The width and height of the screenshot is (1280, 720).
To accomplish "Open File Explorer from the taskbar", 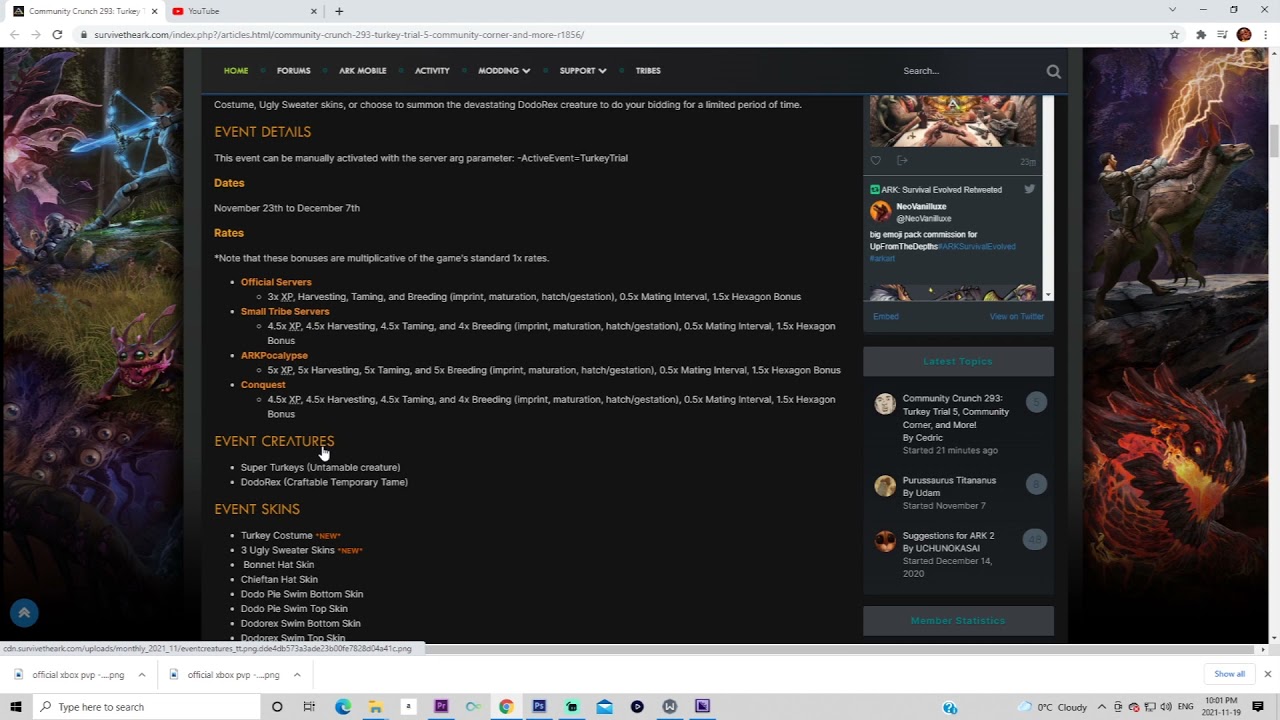I will point(375,707).
